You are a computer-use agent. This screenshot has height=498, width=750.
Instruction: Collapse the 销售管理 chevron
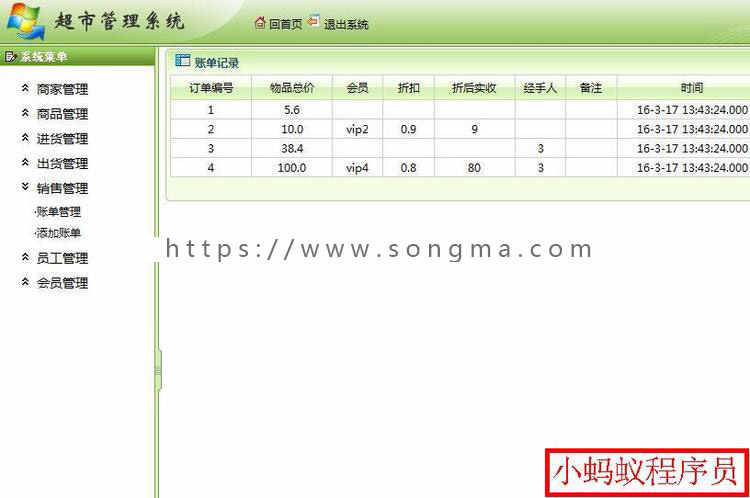[x=25, y=187]
